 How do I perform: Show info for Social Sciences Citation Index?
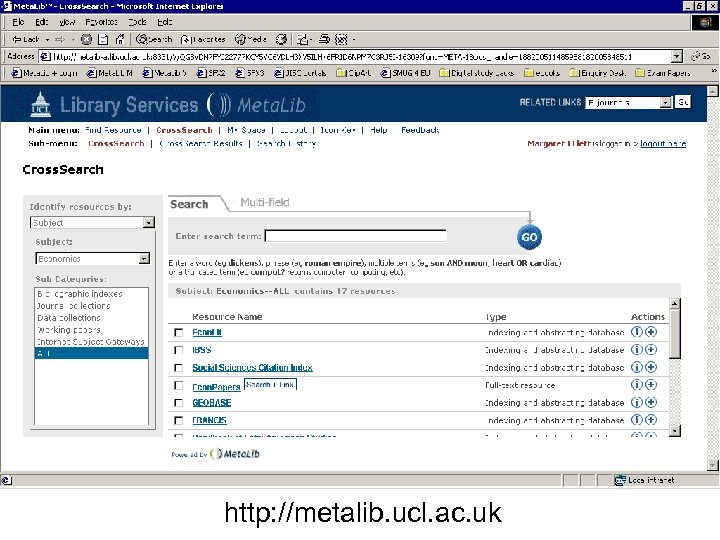pyautogui.click(x=636, y=367)
